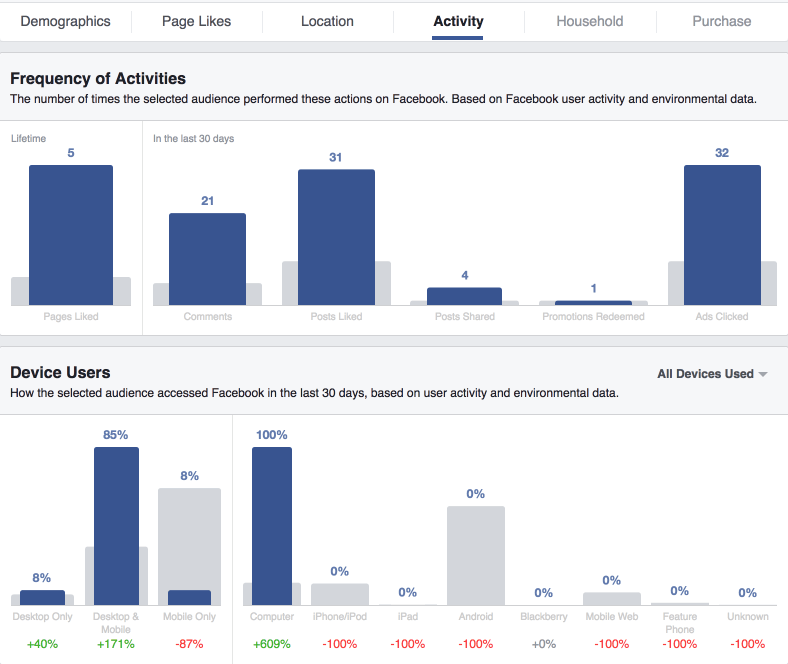Select the Desktop & Mobile 85% bar

[x=116, y=525]
